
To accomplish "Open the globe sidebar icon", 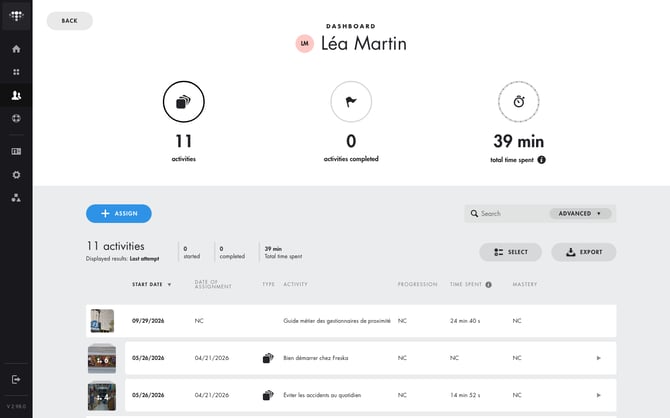I will (16, 118).
